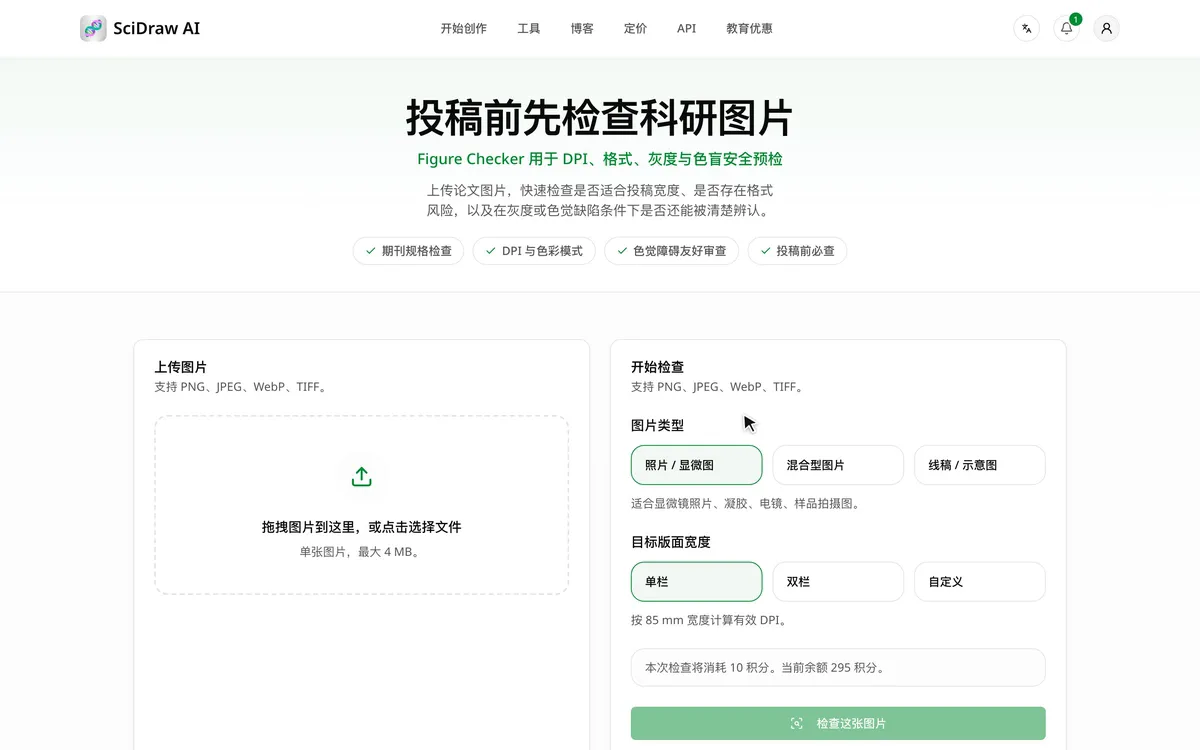Click the scan icon on the check button
The height and width of the screenshot is (750, 1200).
point(797,723)
